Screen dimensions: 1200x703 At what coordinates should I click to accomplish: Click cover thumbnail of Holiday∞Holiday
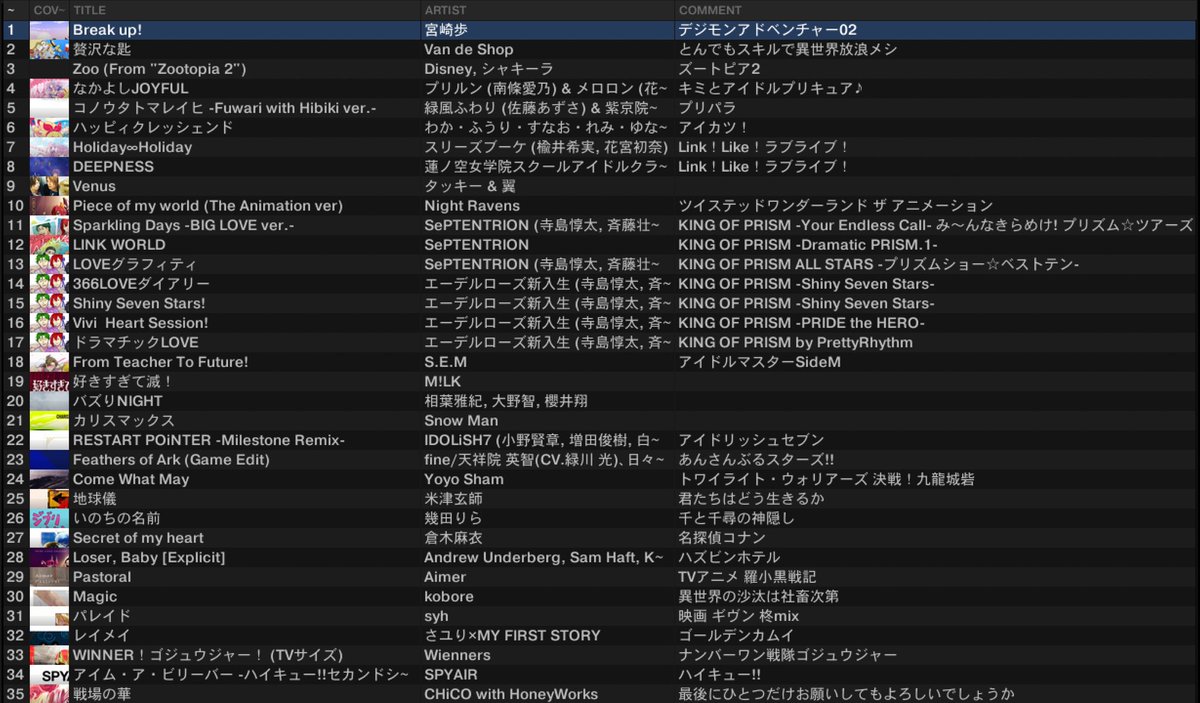[49, 147]
